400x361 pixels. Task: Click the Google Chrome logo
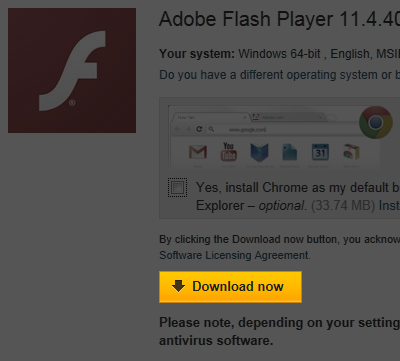tap(376, 122)
